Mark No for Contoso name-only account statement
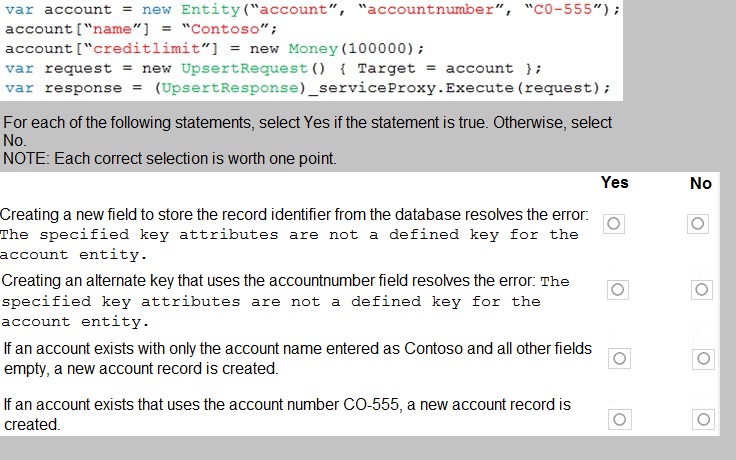736x460 pixels. 703,359
